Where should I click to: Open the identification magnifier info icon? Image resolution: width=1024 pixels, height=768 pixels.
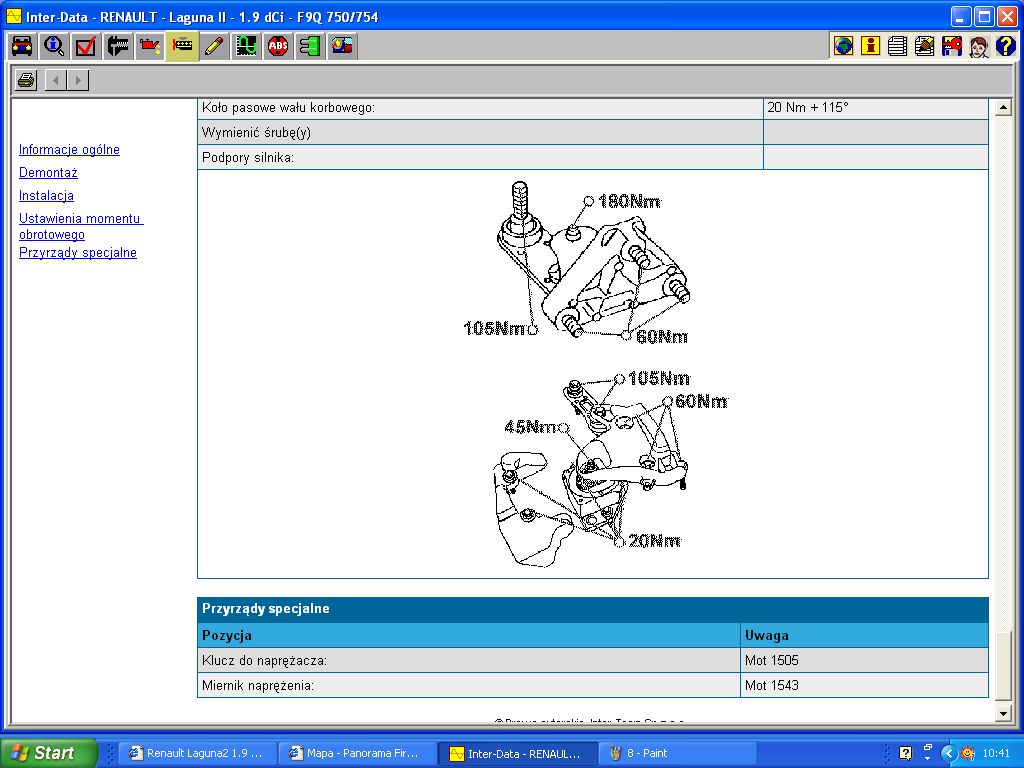[x=54, y=46]
